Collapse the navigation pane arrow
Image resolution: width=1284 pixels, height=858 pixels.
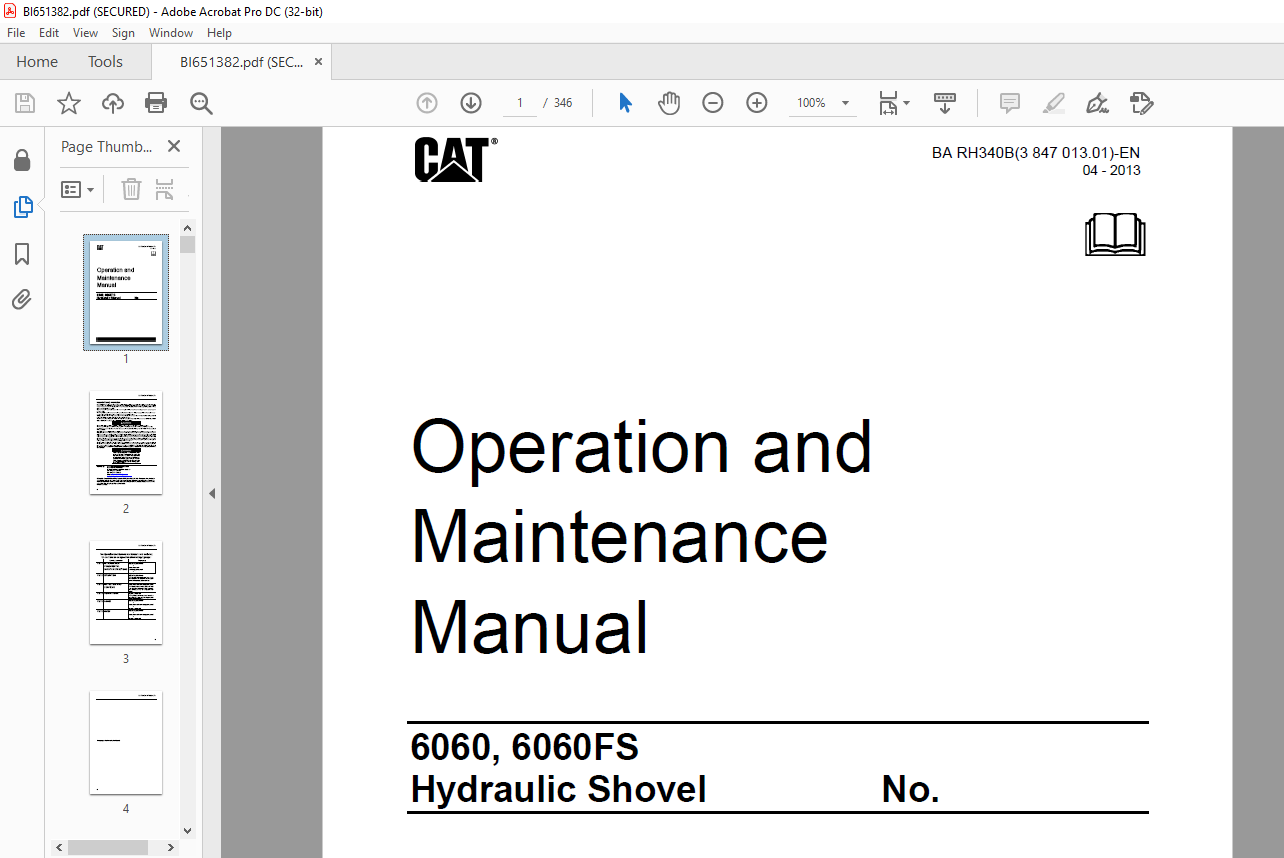pyautogui.click(x=211, y=493)
